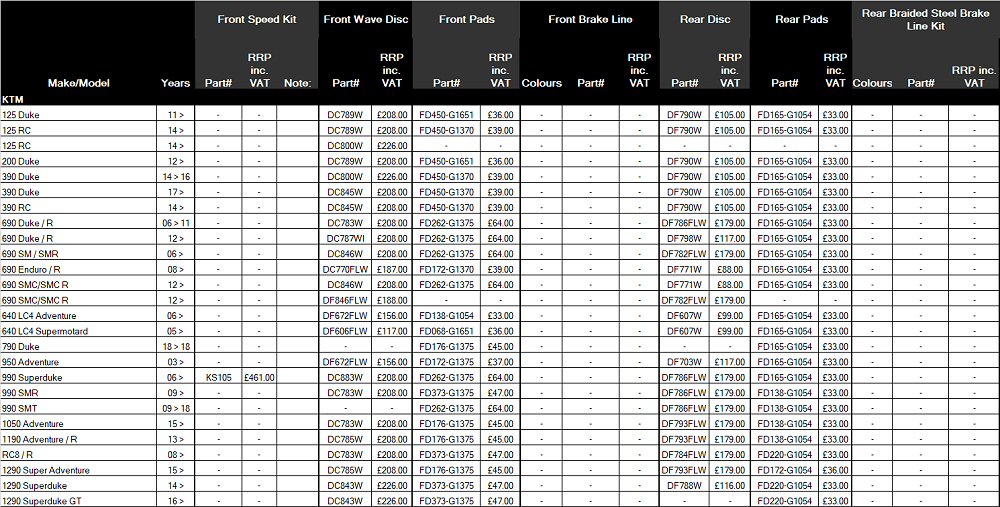Click the Front Brake Line header cell
1000x507 pixels.
590,19
